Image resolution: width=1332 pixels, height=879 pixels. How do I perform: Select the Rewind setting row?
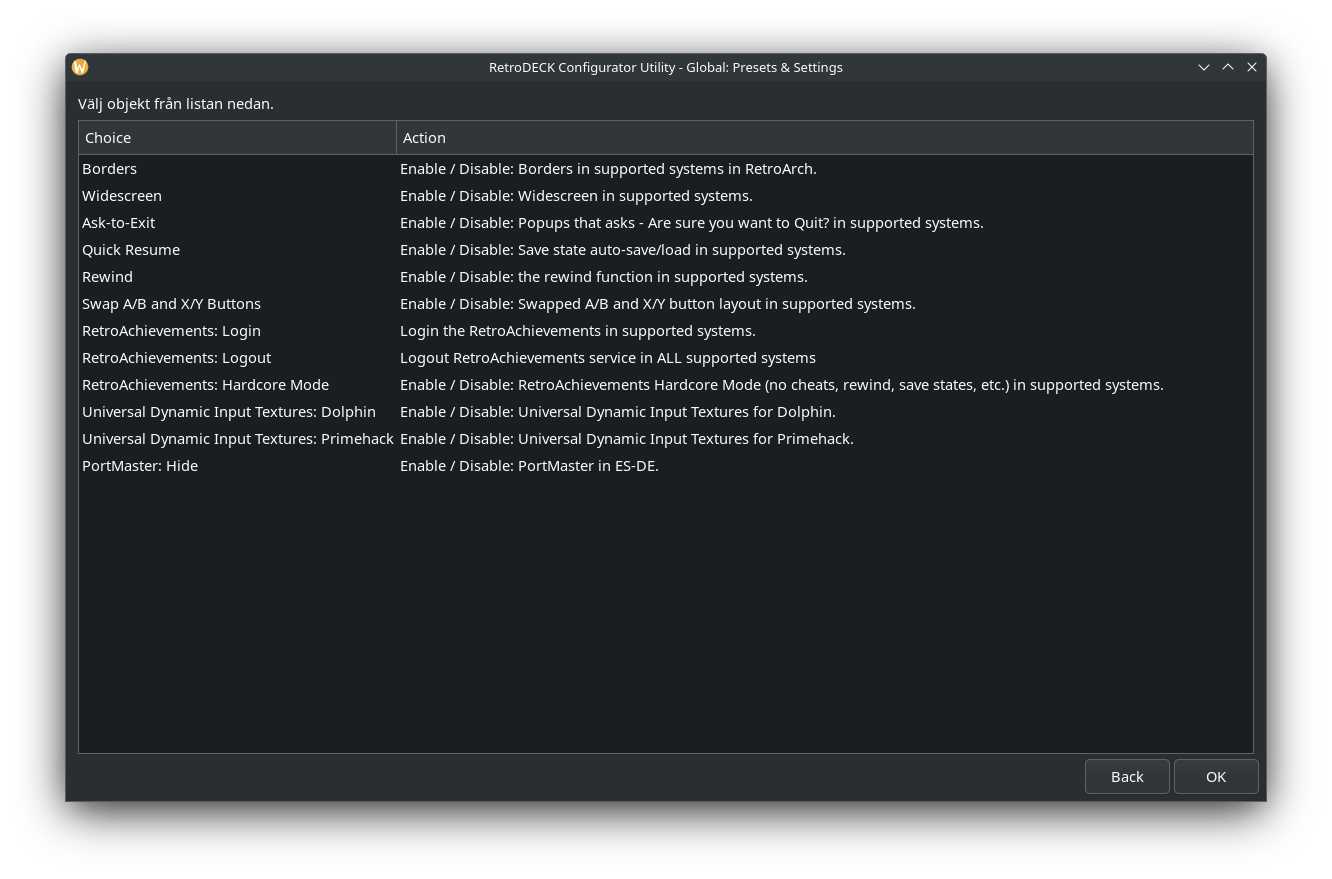coord(108,277)
